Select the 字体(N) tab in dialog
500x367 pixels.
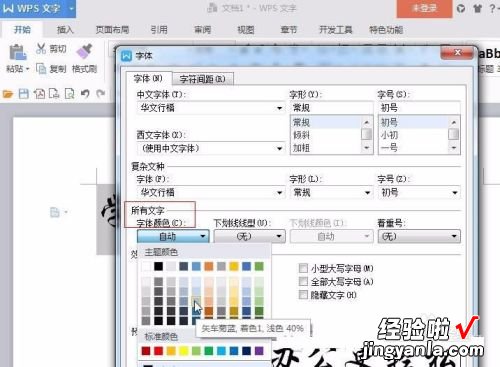148,78
